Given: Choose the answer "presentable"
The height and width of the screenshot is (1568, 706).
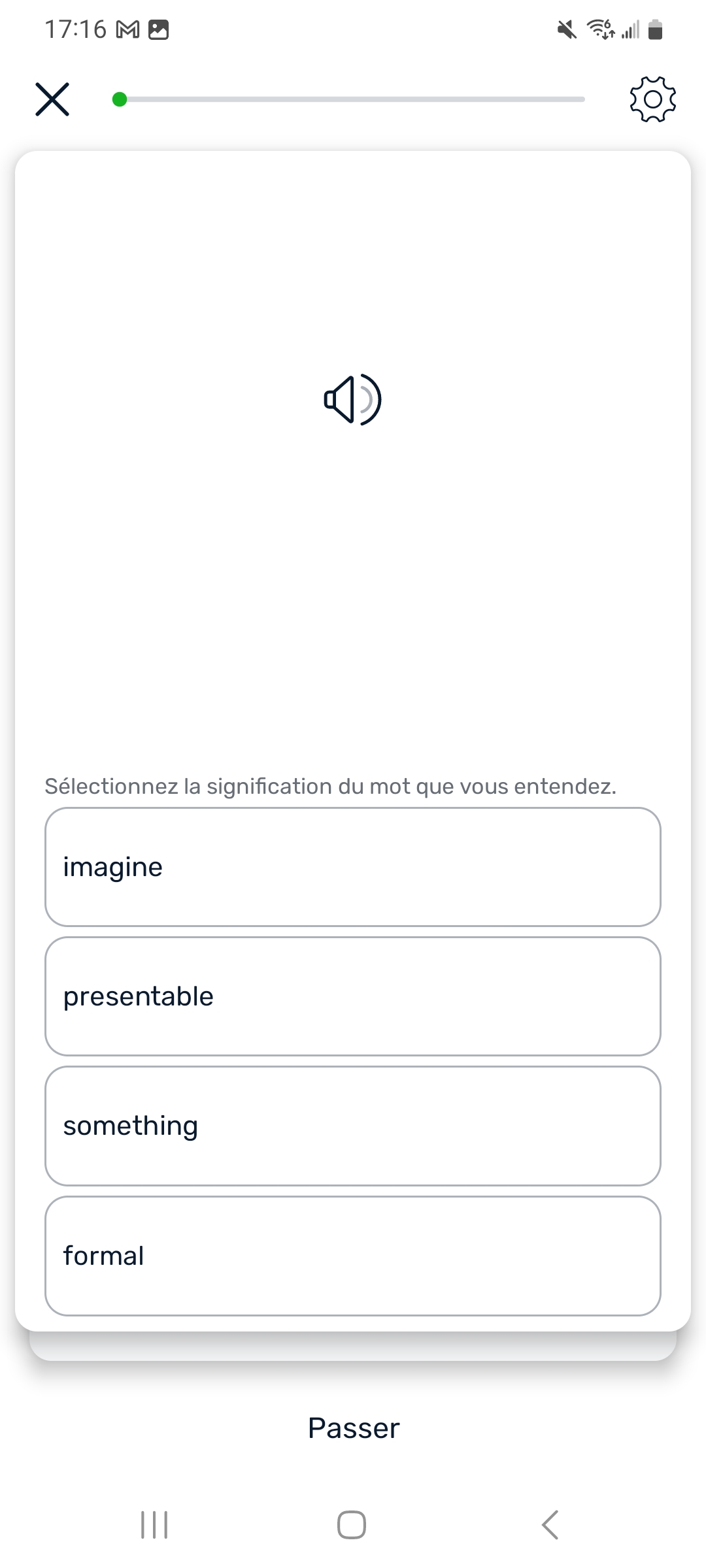Looking at the screenshot, I should coord(352,996).
